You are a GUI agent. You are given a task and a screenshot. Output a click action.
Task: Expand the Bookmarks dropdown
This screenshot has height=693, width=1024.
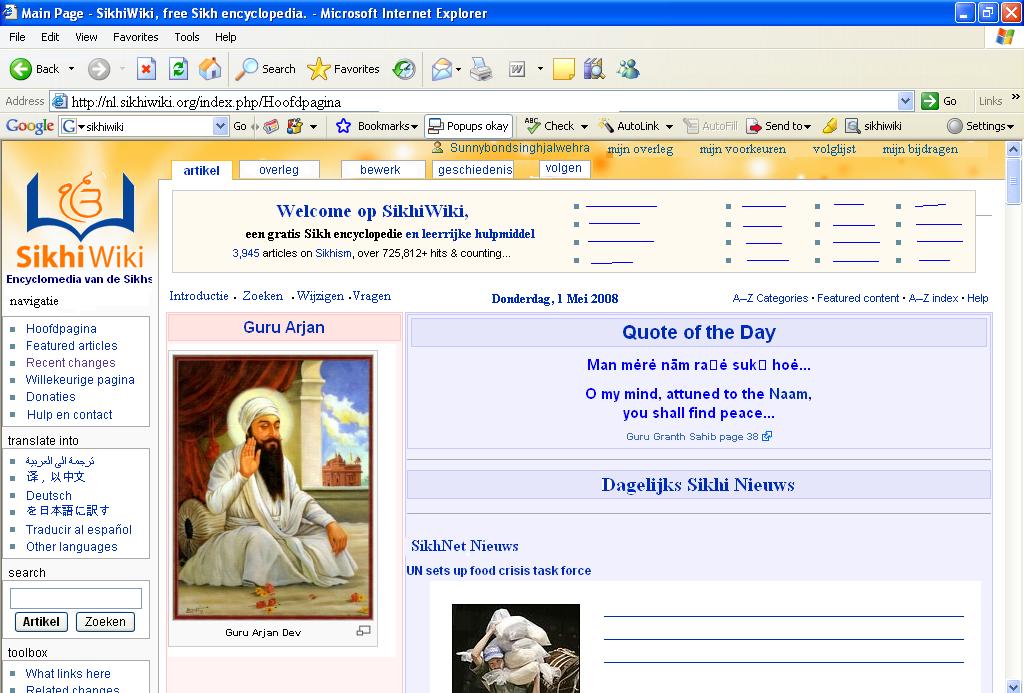click(414, 127)
